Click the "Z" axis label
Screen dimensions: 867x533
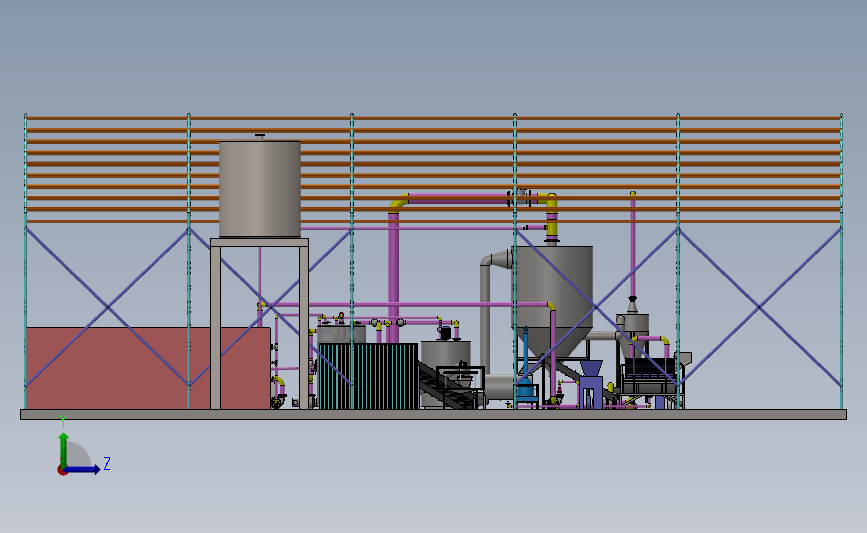tap(107, 463)
